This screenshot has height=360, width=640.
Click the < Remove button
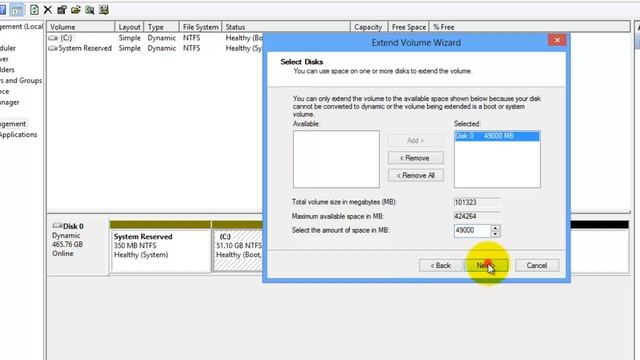[416, 158]
